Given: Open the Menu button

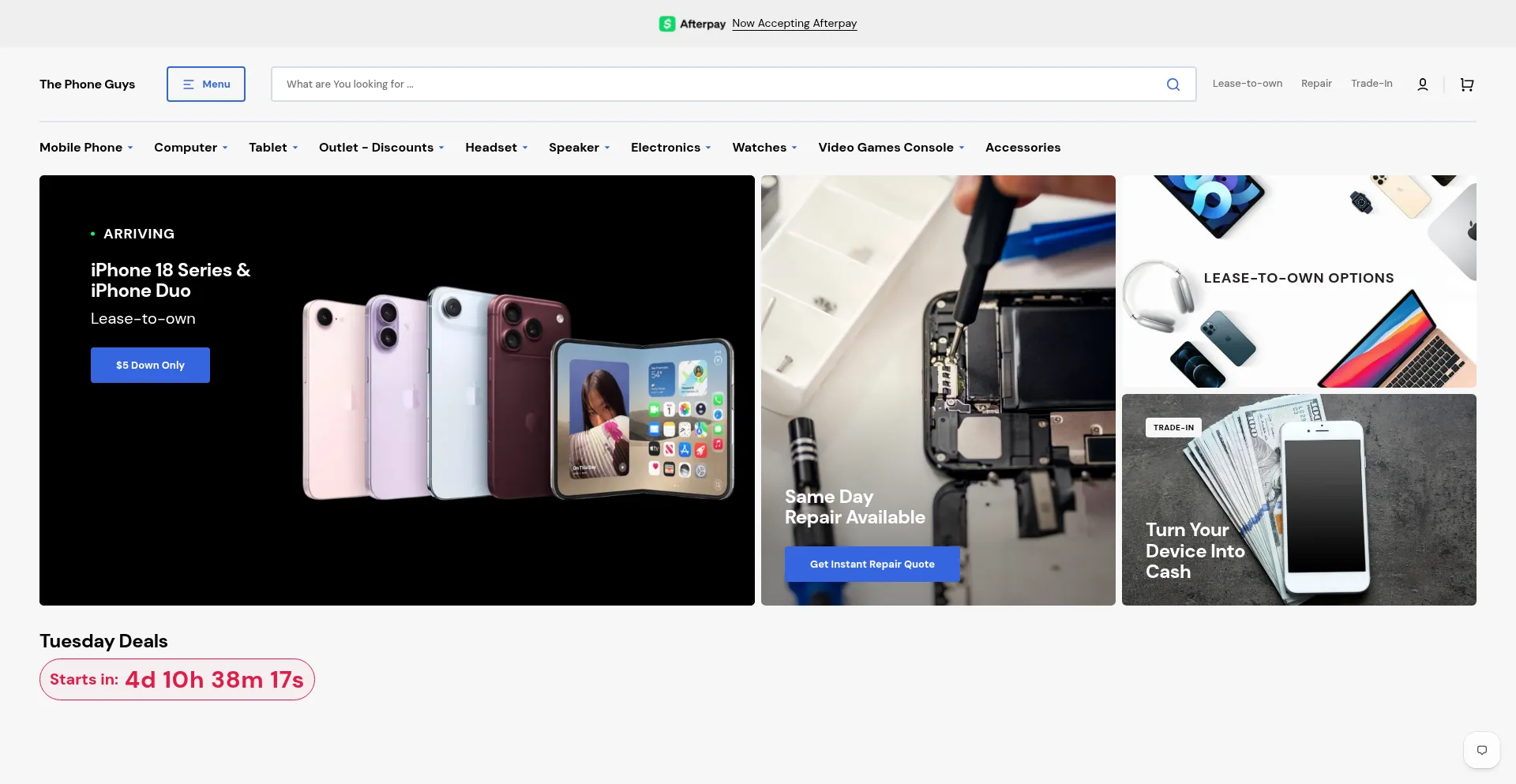Looking at the screenshot, I should click(206, 84).
